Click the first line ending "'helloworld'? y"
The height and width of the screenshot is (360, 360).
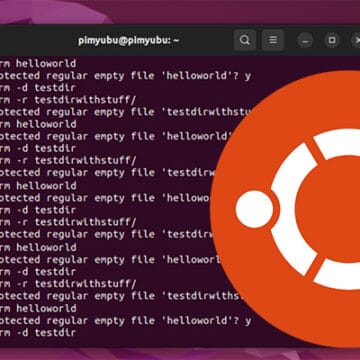[x=125, y=76]
